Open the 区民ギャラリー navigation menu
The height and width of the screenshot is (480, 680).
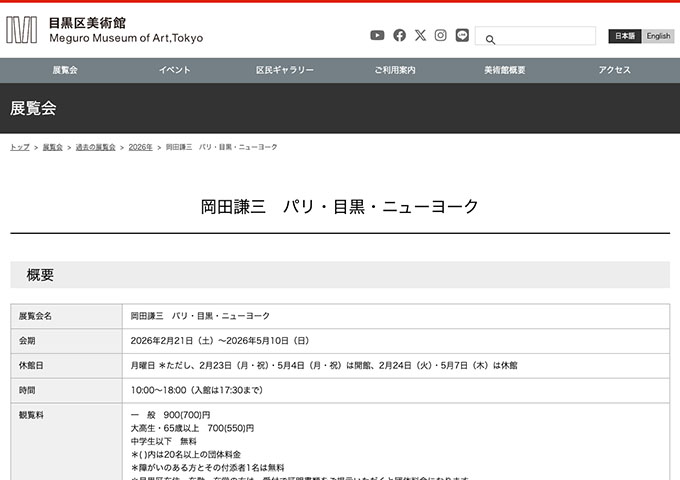coord(285,70)
